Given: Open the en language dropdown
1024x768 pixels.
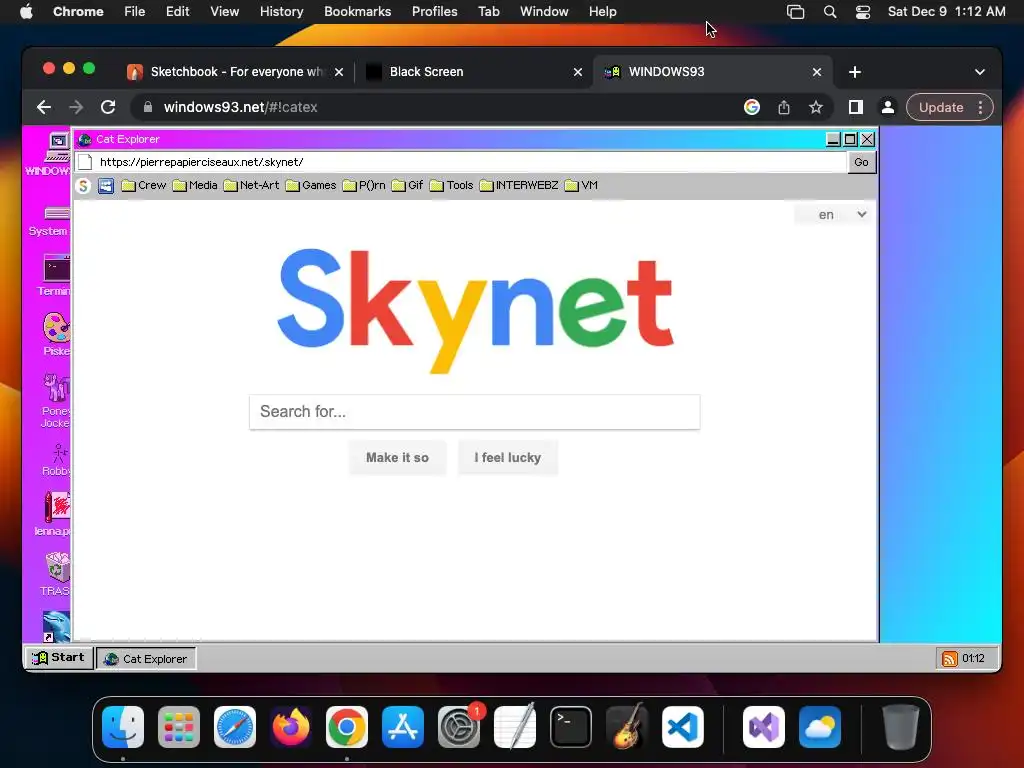Looking at the screenshot, I should 833,215.
